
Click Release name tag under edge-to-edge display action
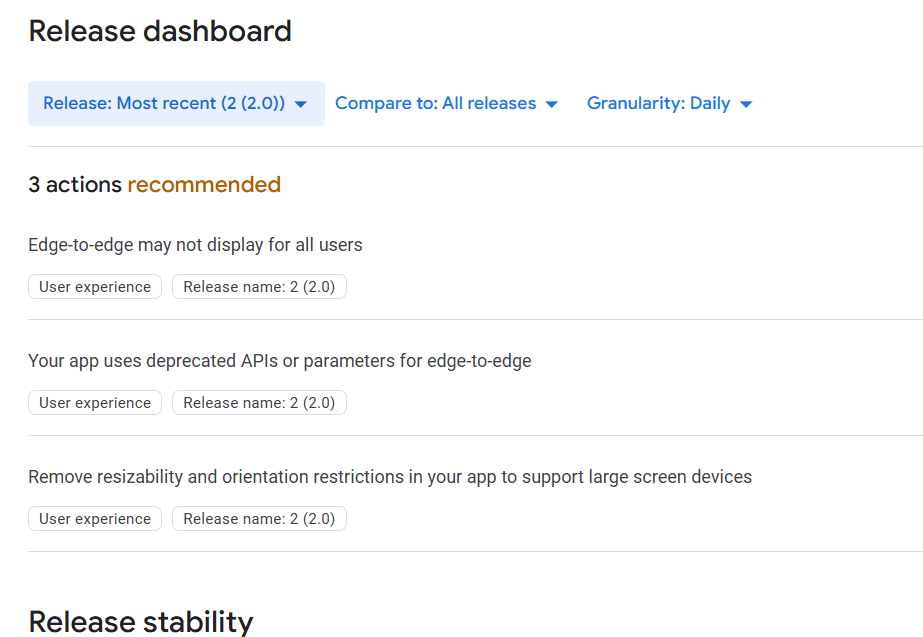[x=259, y=287]
